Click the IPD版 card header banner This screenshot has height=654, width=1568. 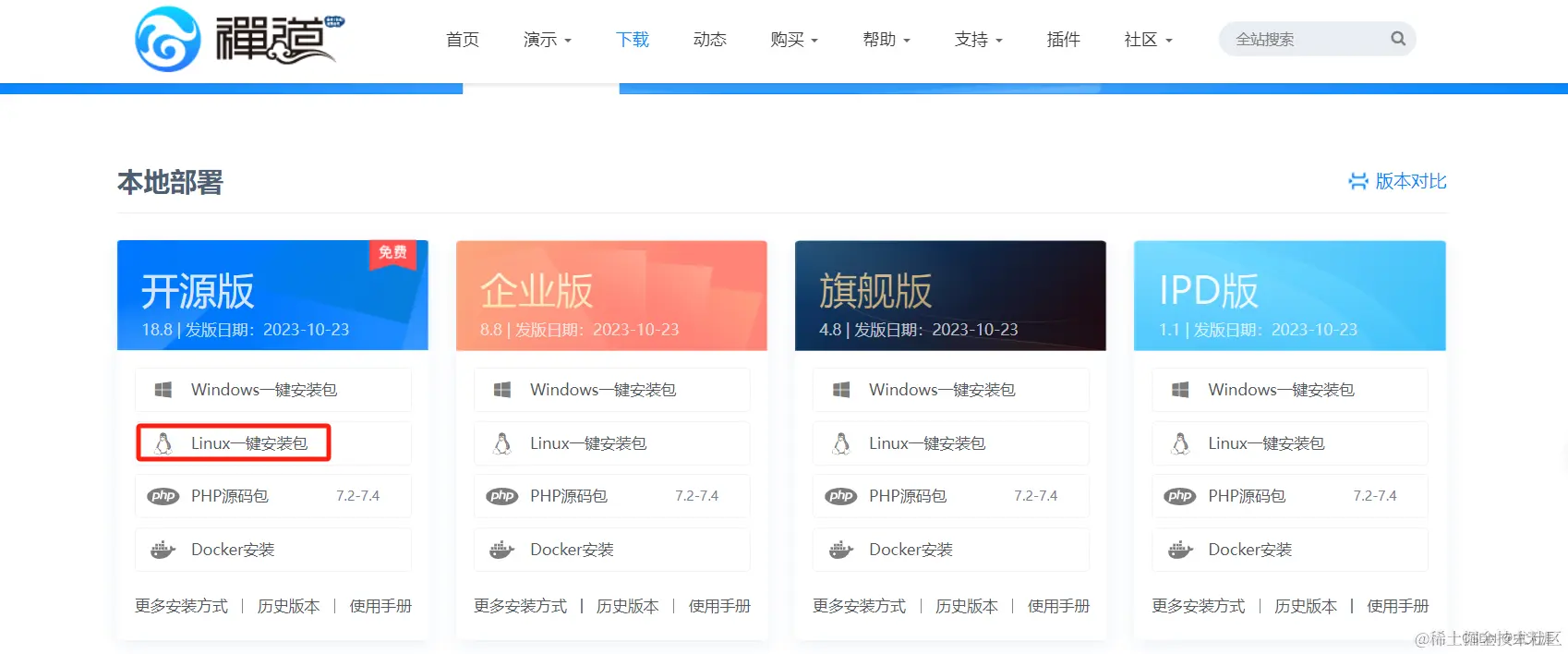tap(1289, 296)
